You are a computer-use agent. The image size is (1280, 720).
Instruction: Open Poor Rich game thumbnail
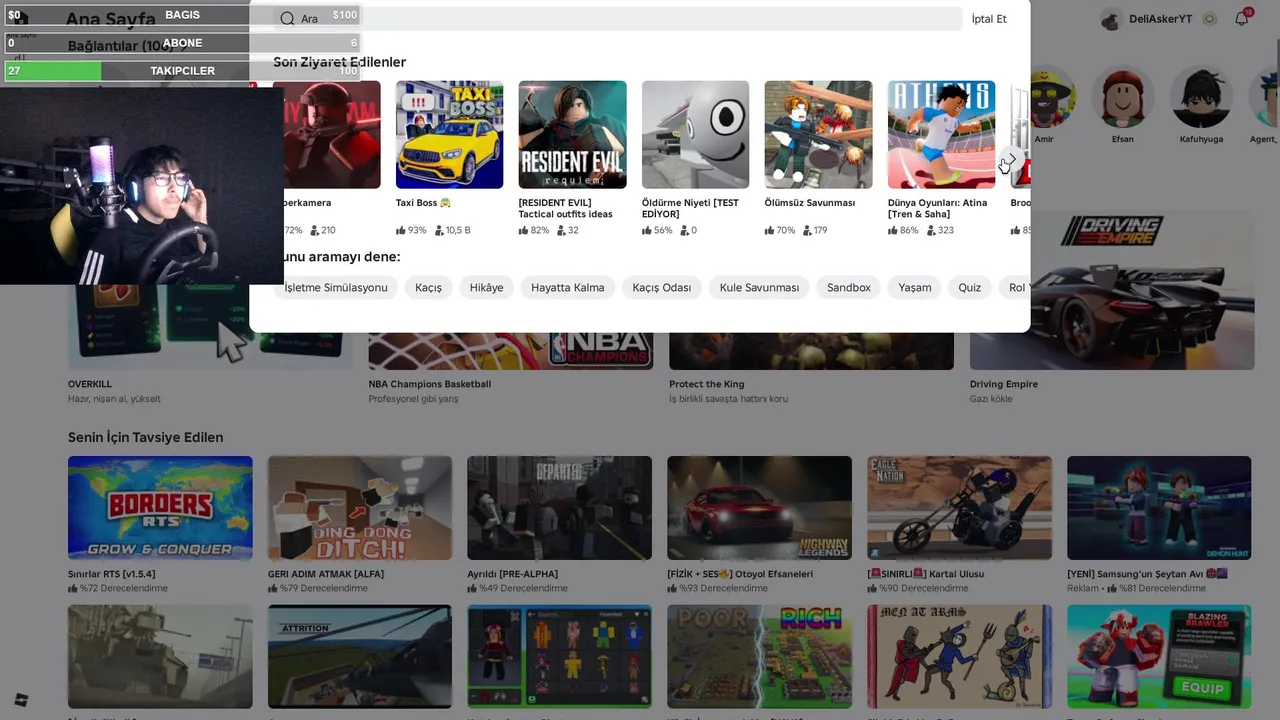(759, 656)
